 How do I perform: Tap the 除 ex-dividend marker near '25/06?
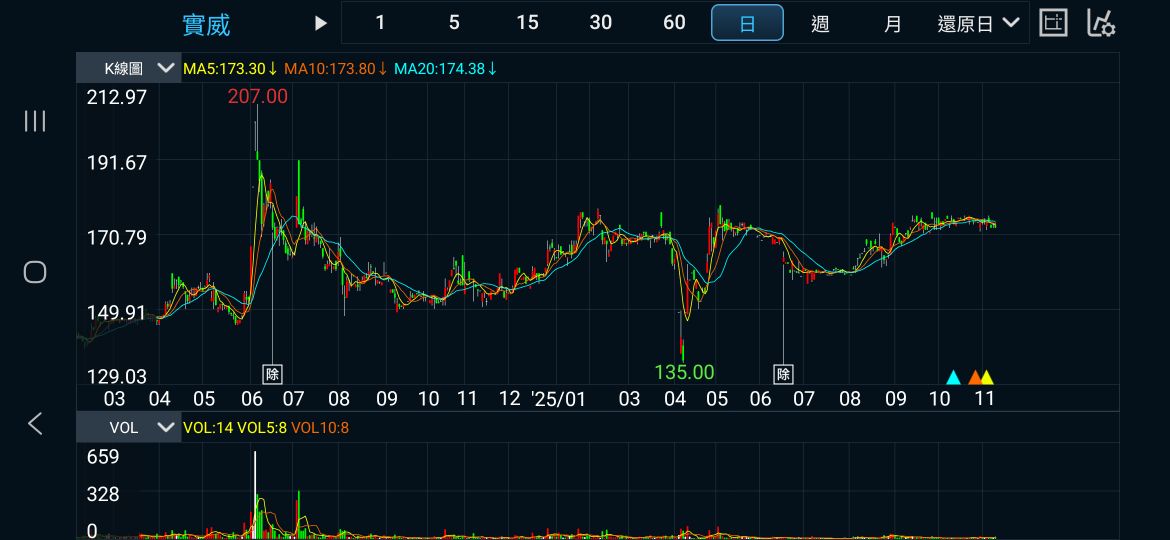pyautogui.click(x=783, y=374)
